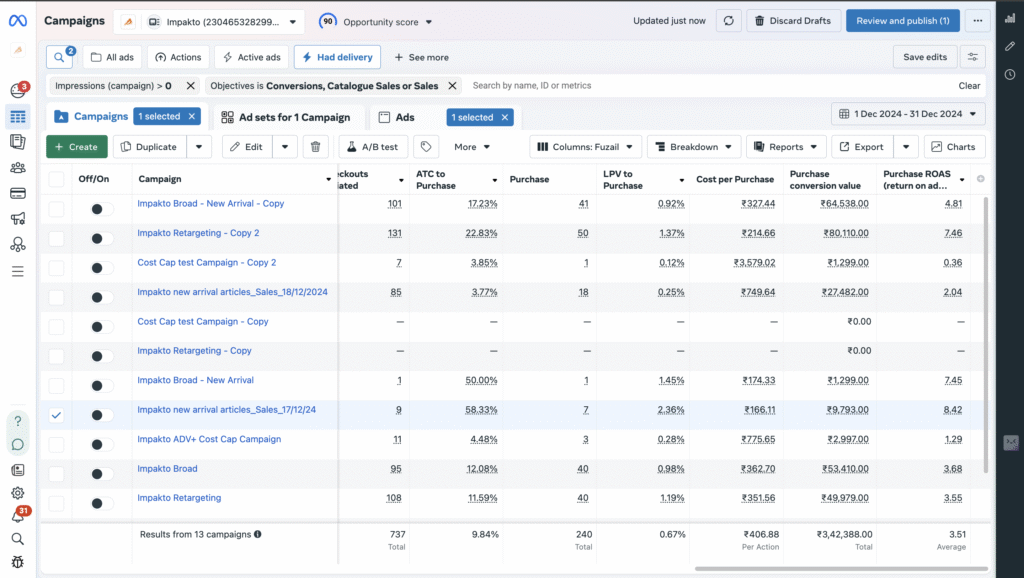The width and height of the screenshot is (1024, 578).
Task: Open the right panel clock history icon
Action: 1010,74
